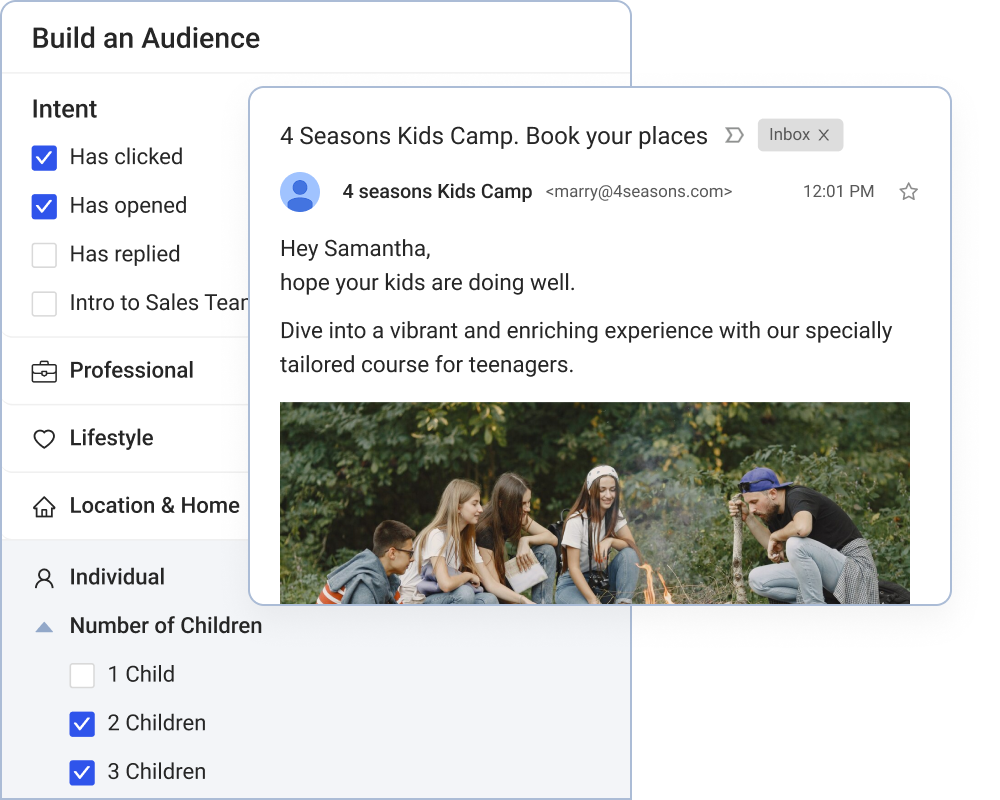
Task: Click the sender avatar icon
Action: [300, 192]
